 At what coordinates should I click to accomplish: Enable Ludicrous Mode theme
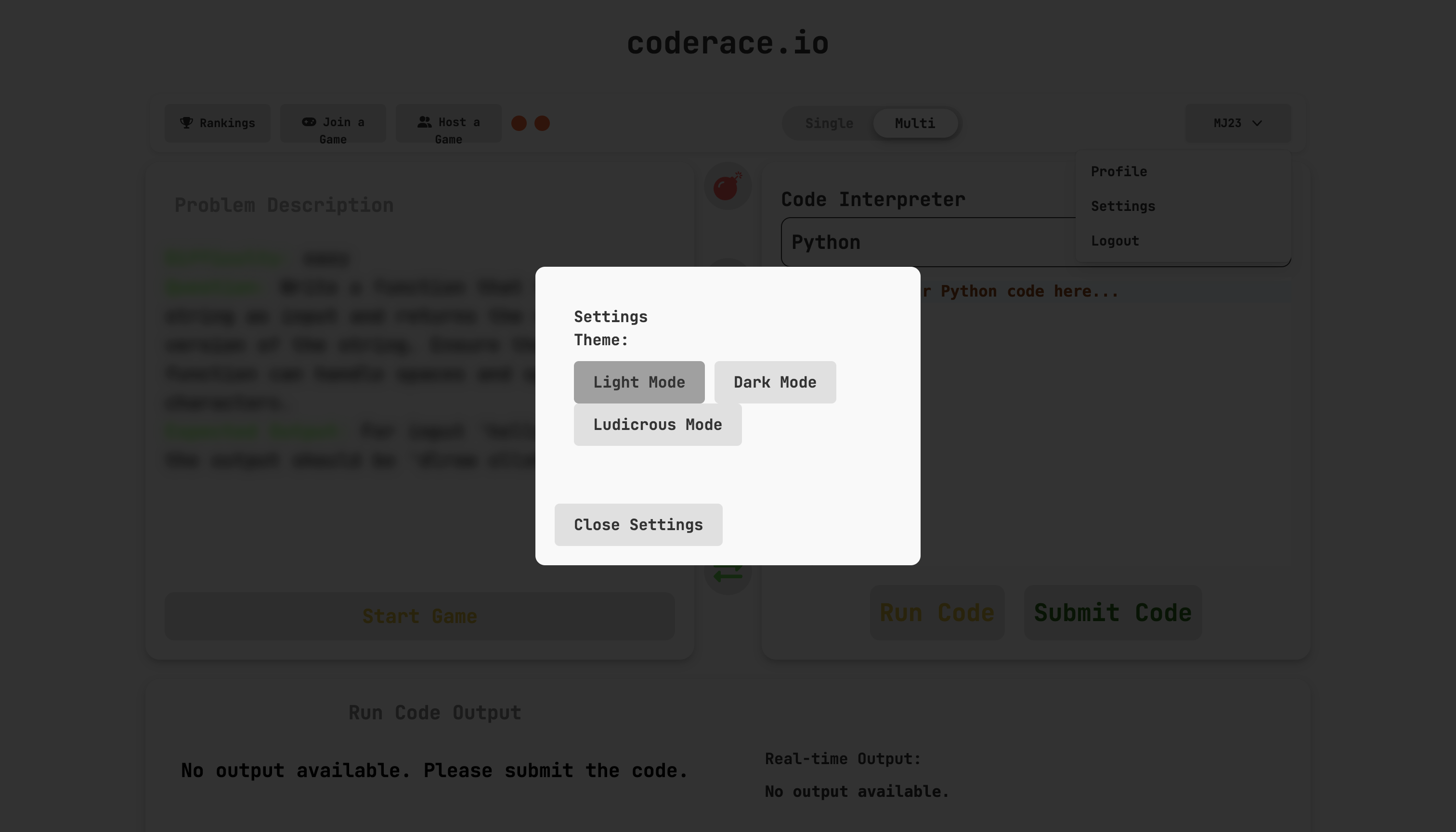click(657, 424)
